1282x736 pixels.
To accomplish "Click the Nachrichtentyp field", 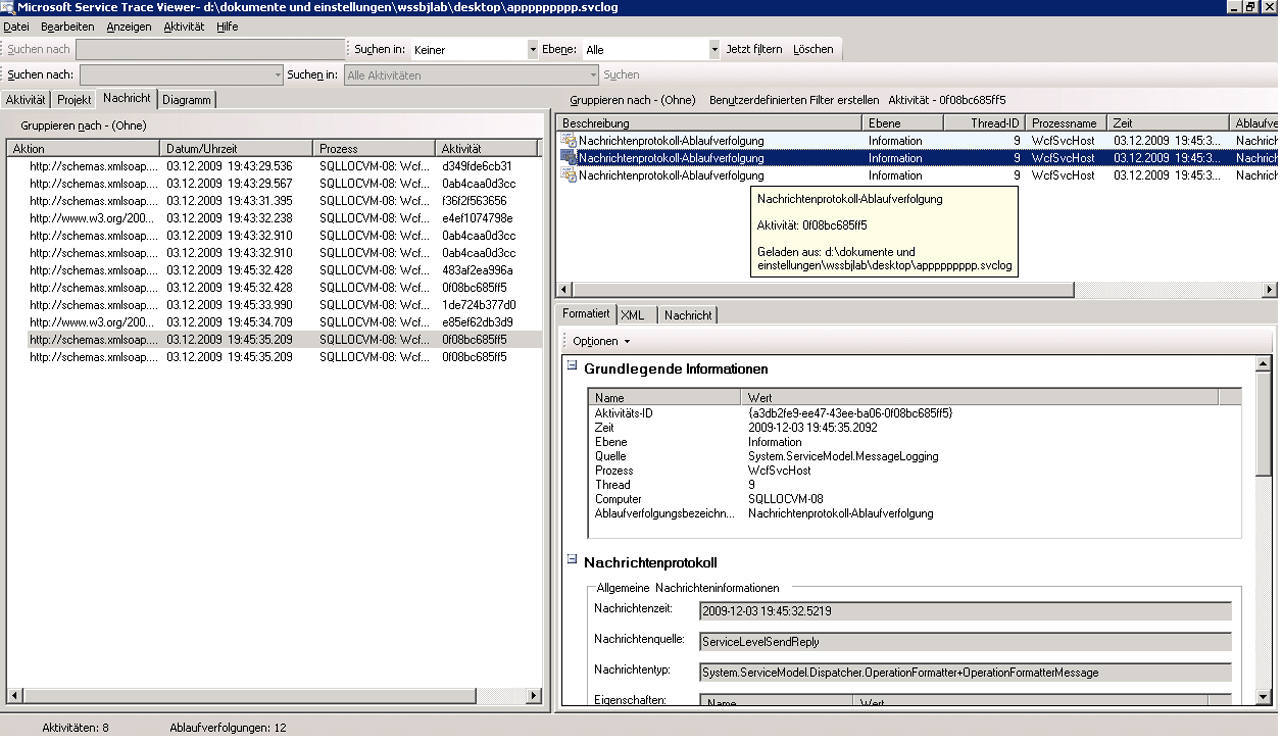I will (x=965, y=672).
